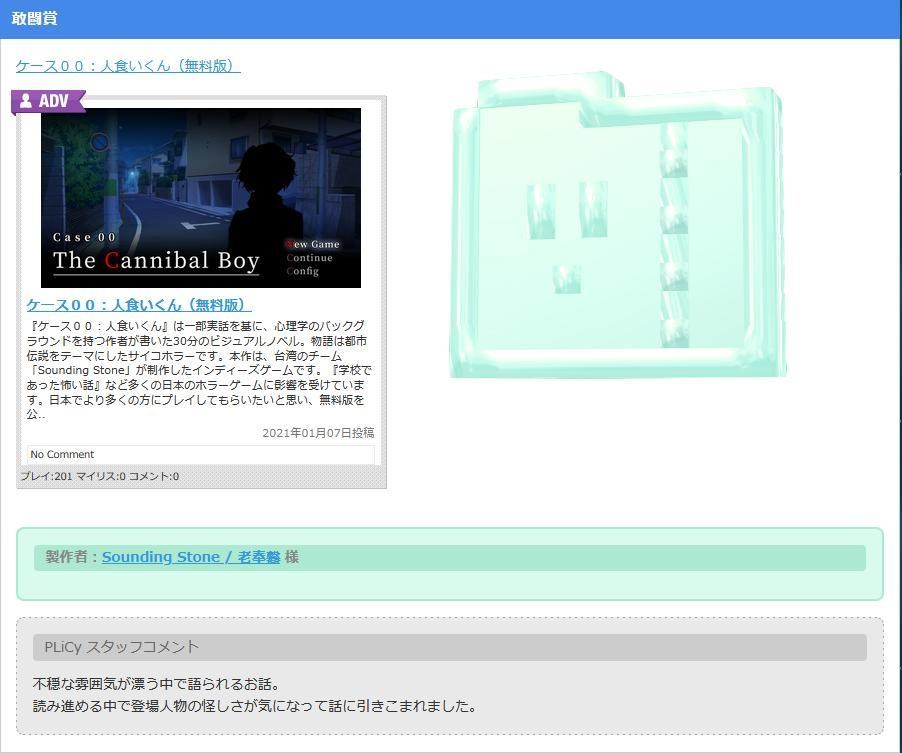This screenshot has width=902, height=753.
Task: Click the 2021年01月07日投稿 post date
Action: pyautogui.click(x=318, y=433)
